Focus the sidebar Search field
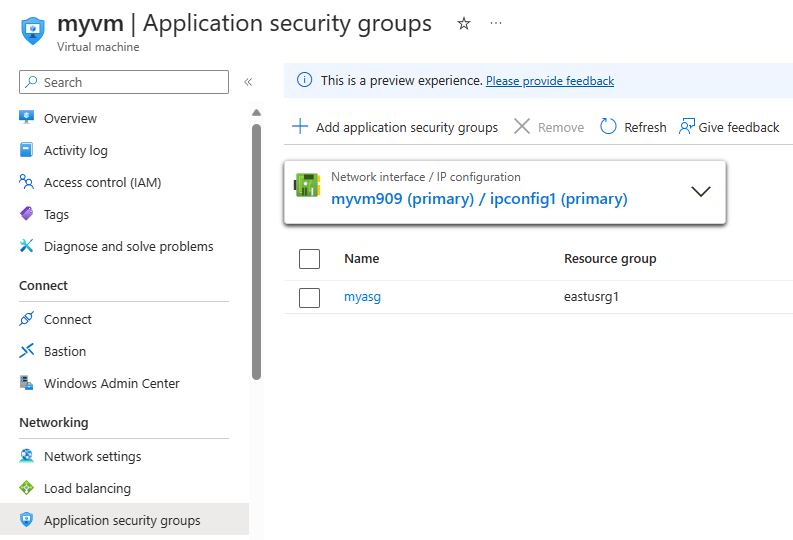 pyautogui.click(x=124, y=82)
